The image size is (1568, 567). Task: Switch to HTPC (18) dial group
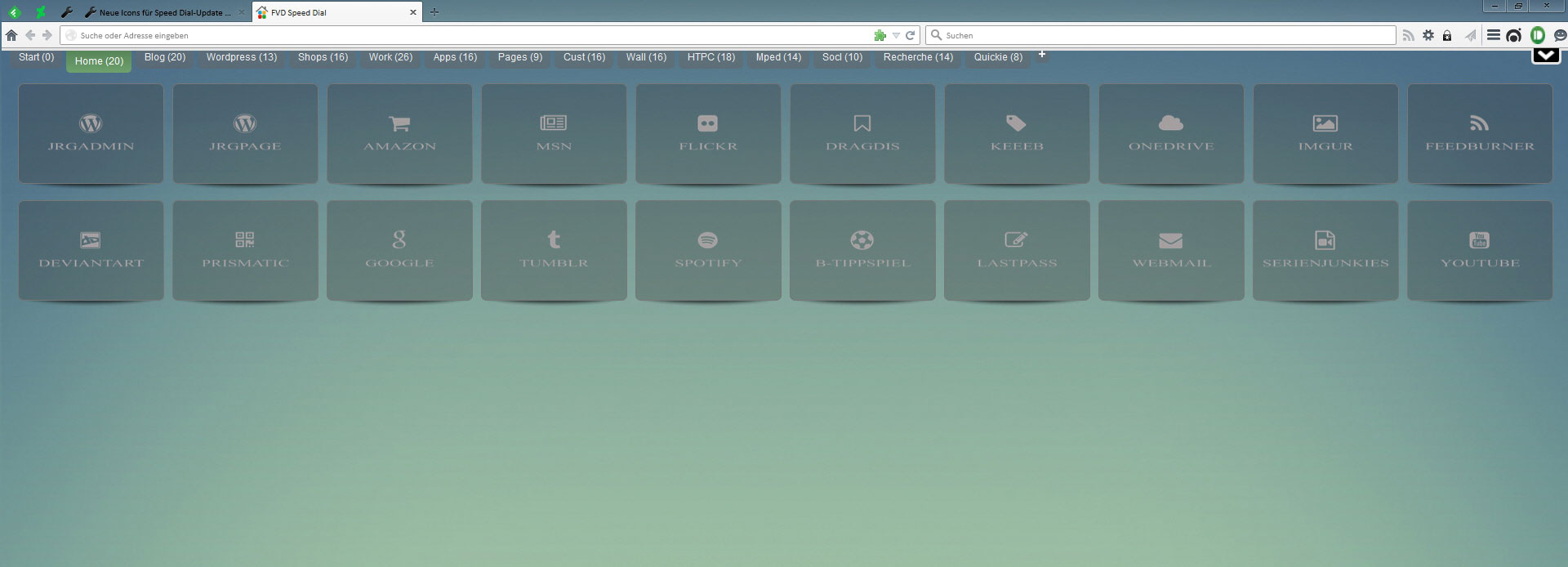tap(711, 57)
